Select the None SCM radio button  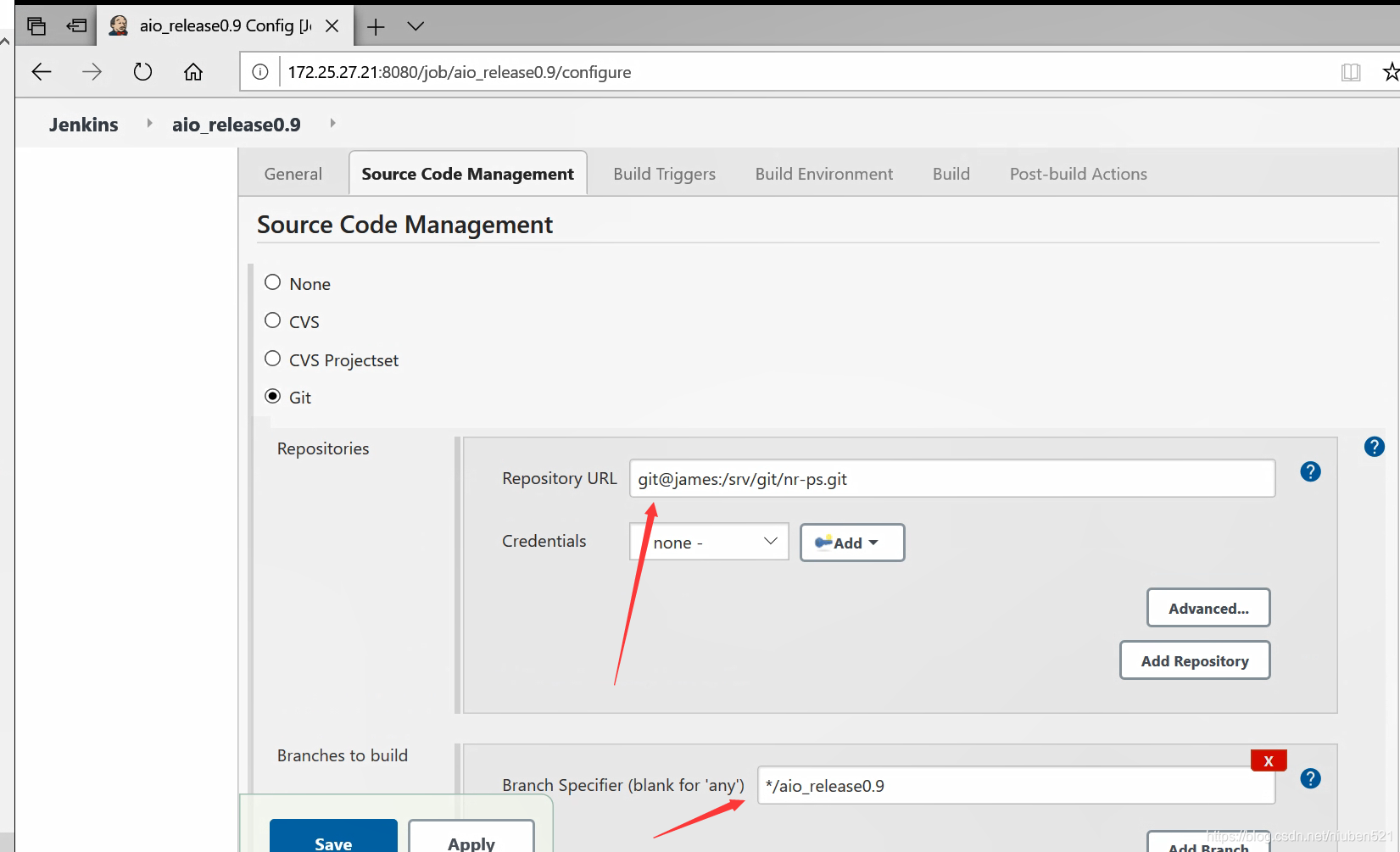click(272, 282)
